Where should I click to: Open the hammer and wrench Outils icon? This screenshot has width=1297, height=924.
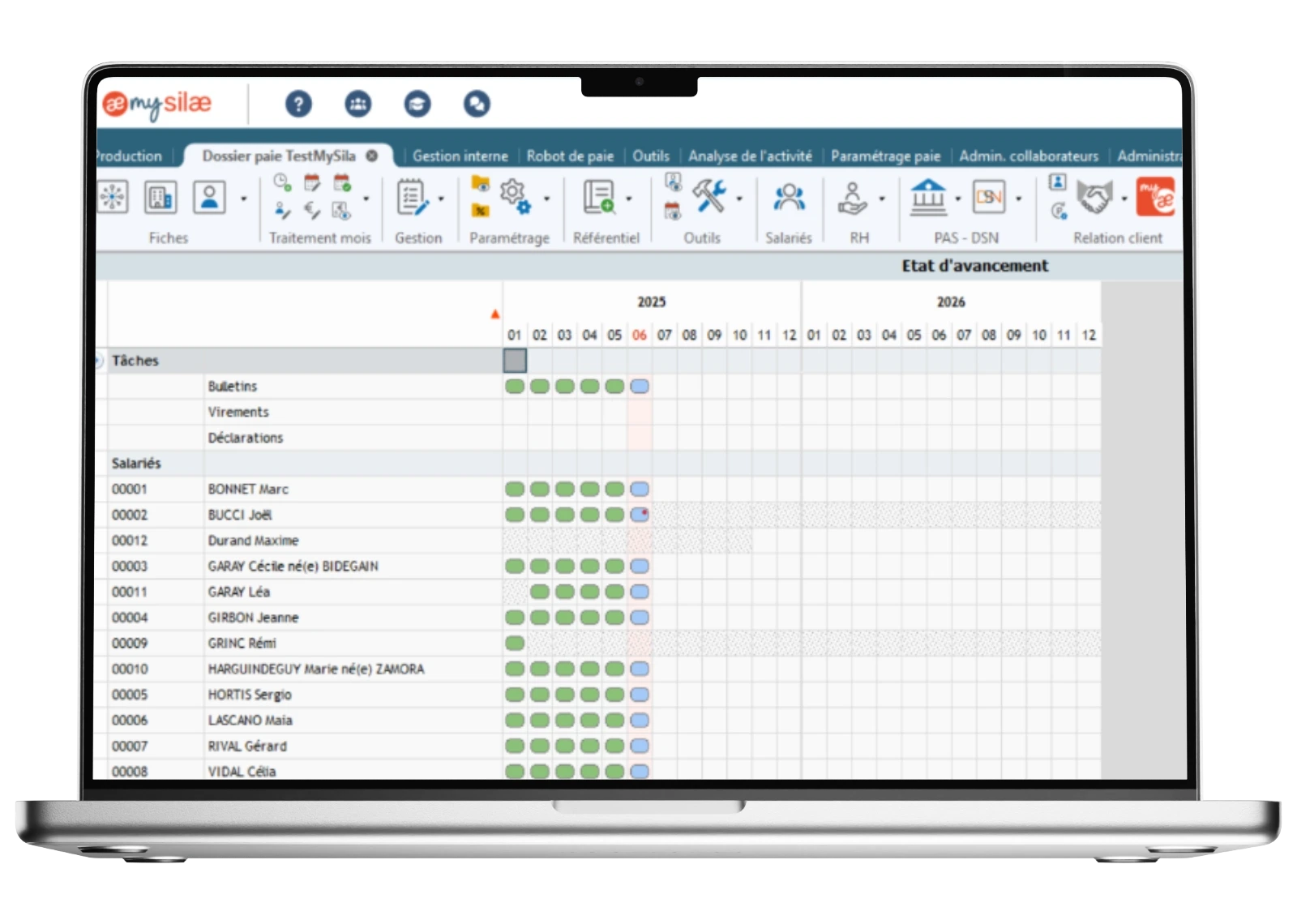[709, 196]
